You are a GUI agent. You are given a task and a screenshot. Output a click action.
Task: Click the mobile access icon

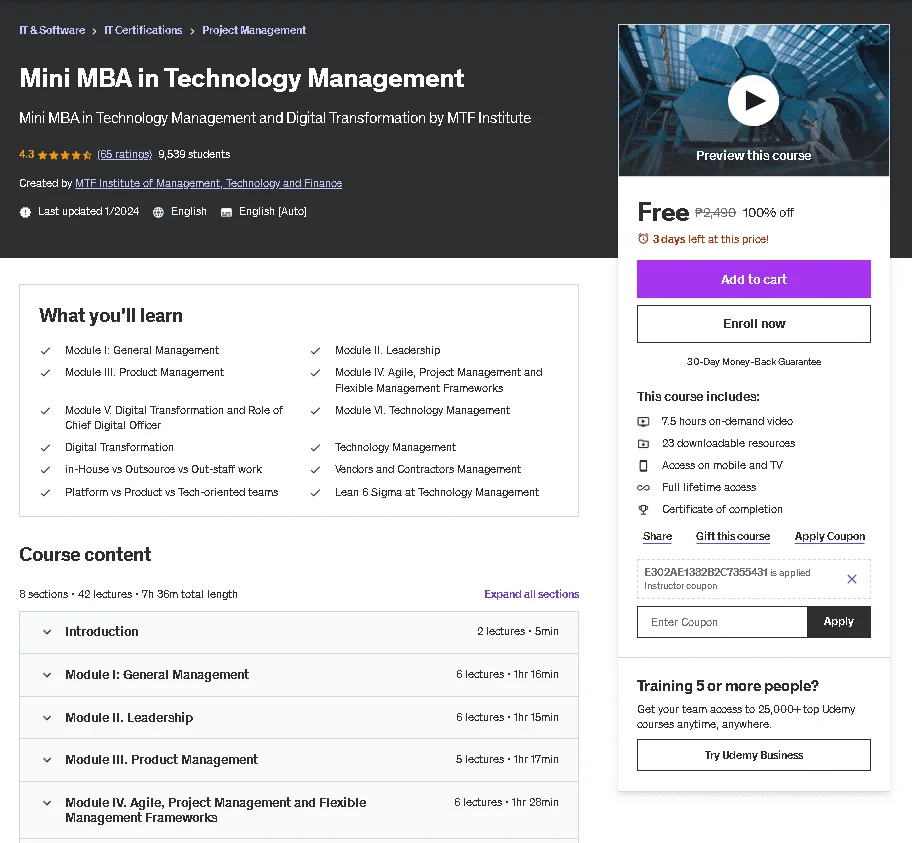[643, 465]
